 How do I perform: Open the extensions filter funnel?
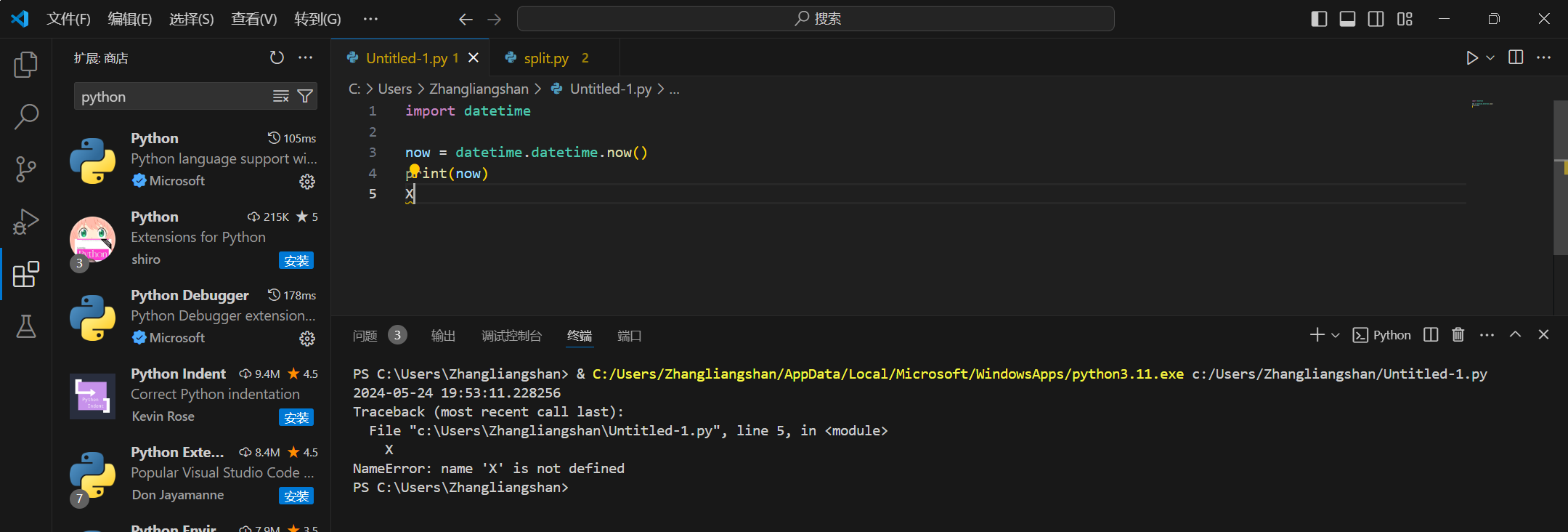pos(306,96)
